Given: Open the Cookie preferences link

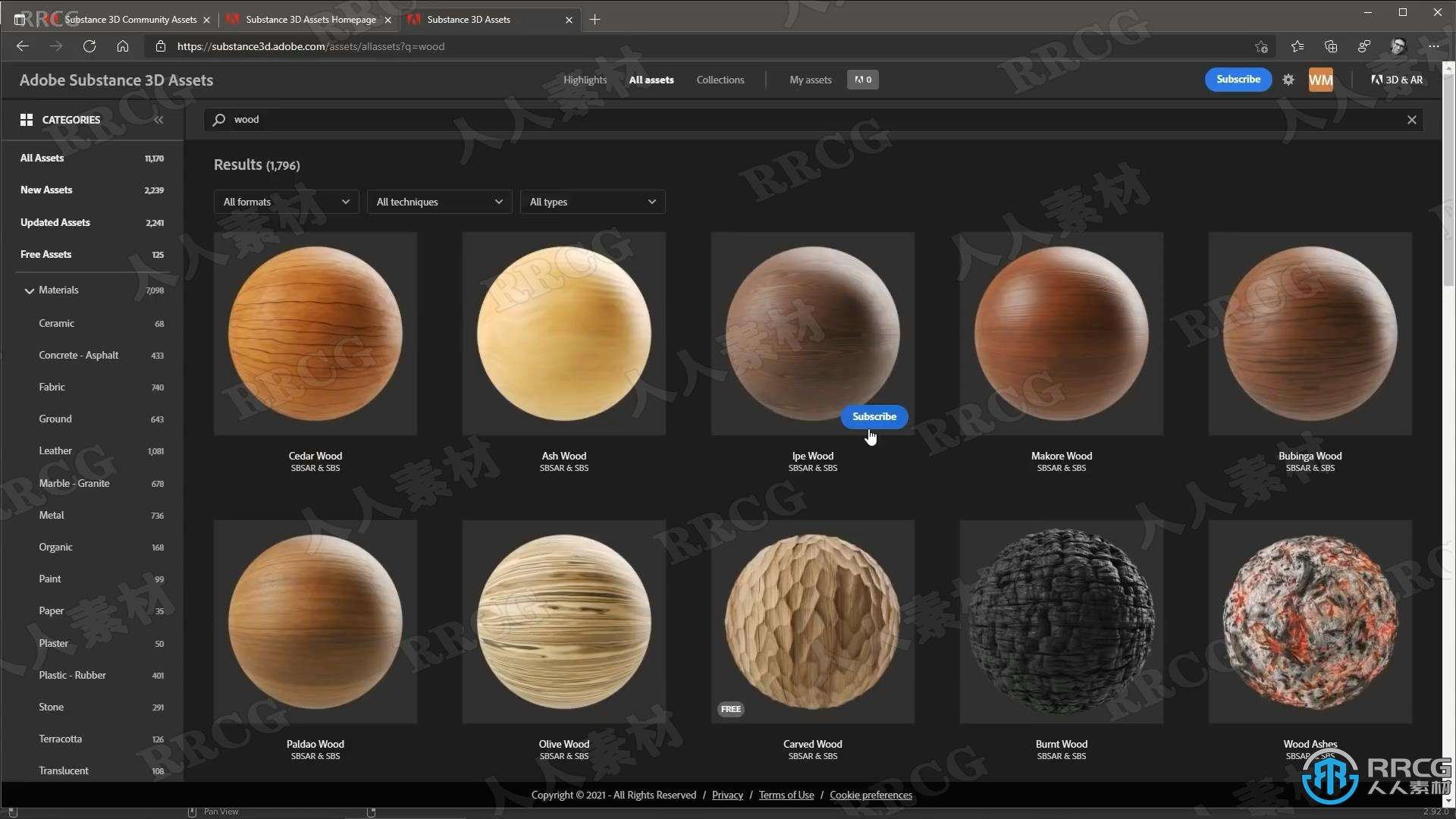Looking at the screenshot, I should pyautogui.click(x=871, y=795).
